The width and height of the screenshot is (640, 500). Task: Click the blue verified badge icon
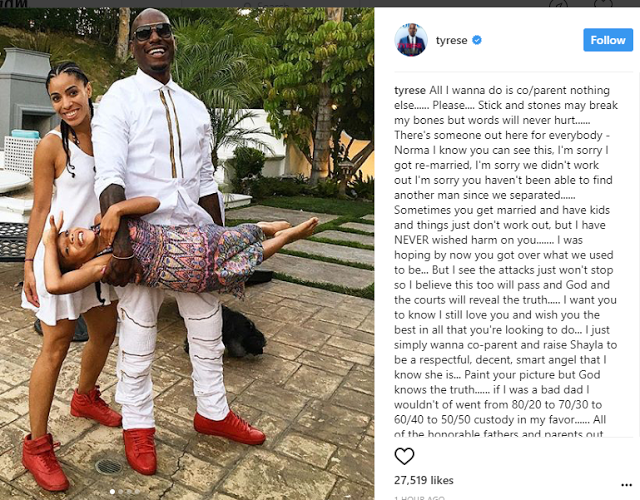click(x=477, y=40)
